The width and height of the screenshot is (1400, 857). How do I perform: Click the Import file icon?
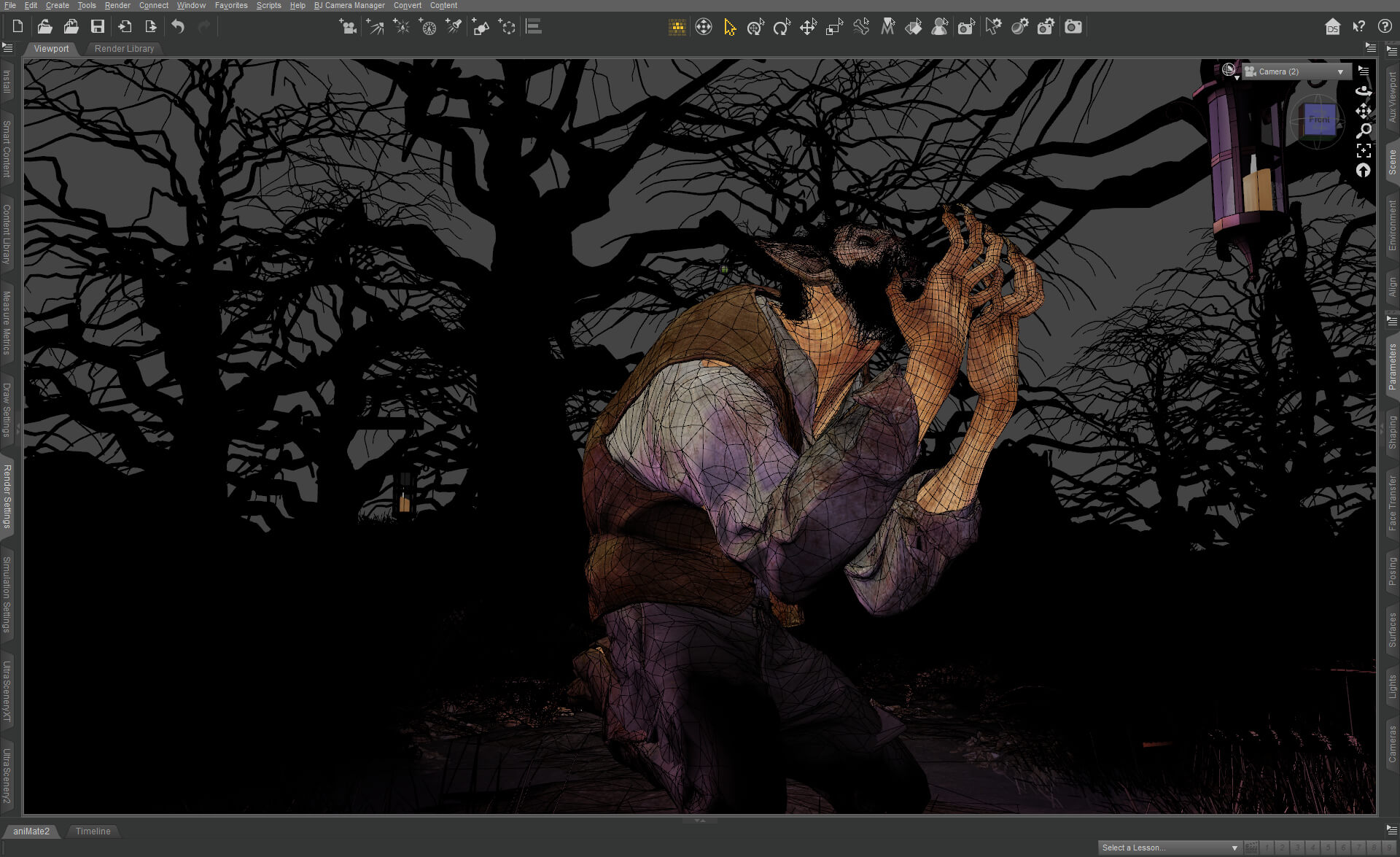point(125,27)
